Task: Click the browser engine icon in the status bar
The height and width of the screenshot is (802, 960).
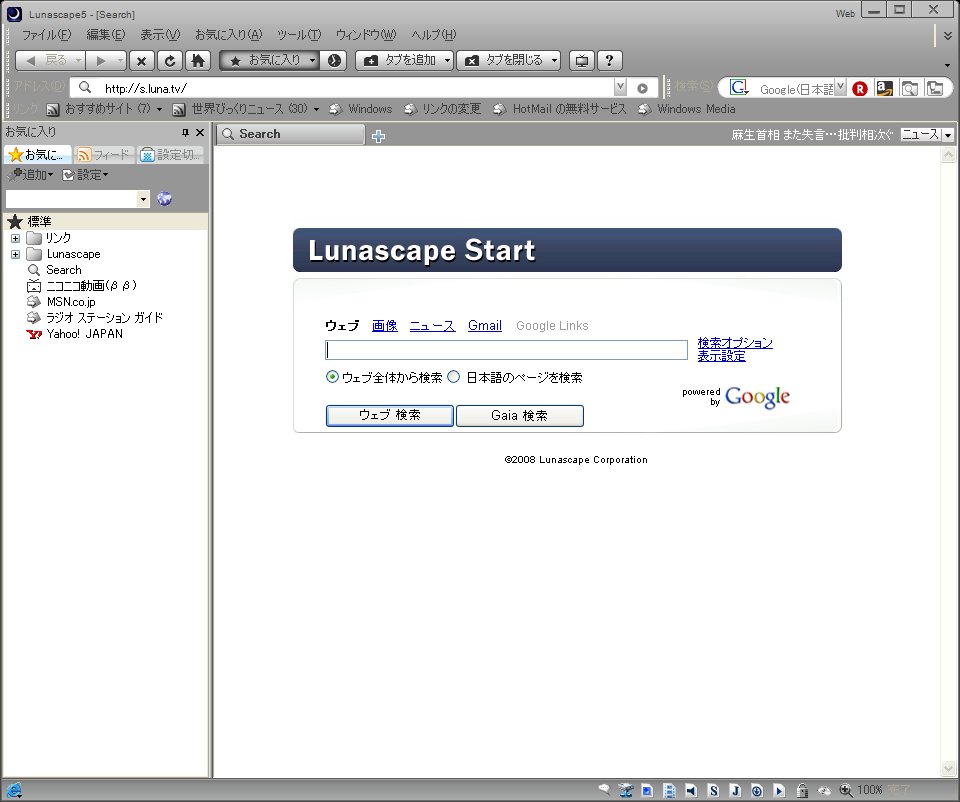Action: coord(13,790)
